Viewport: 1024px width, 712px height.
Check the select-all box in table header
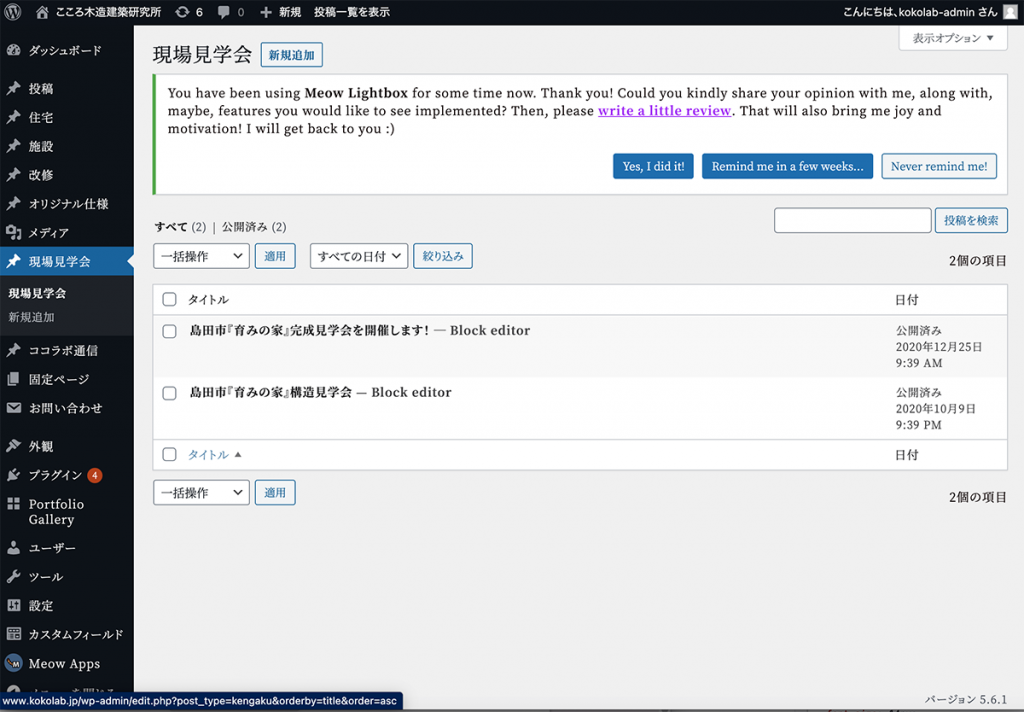click(x=169, y=300)
